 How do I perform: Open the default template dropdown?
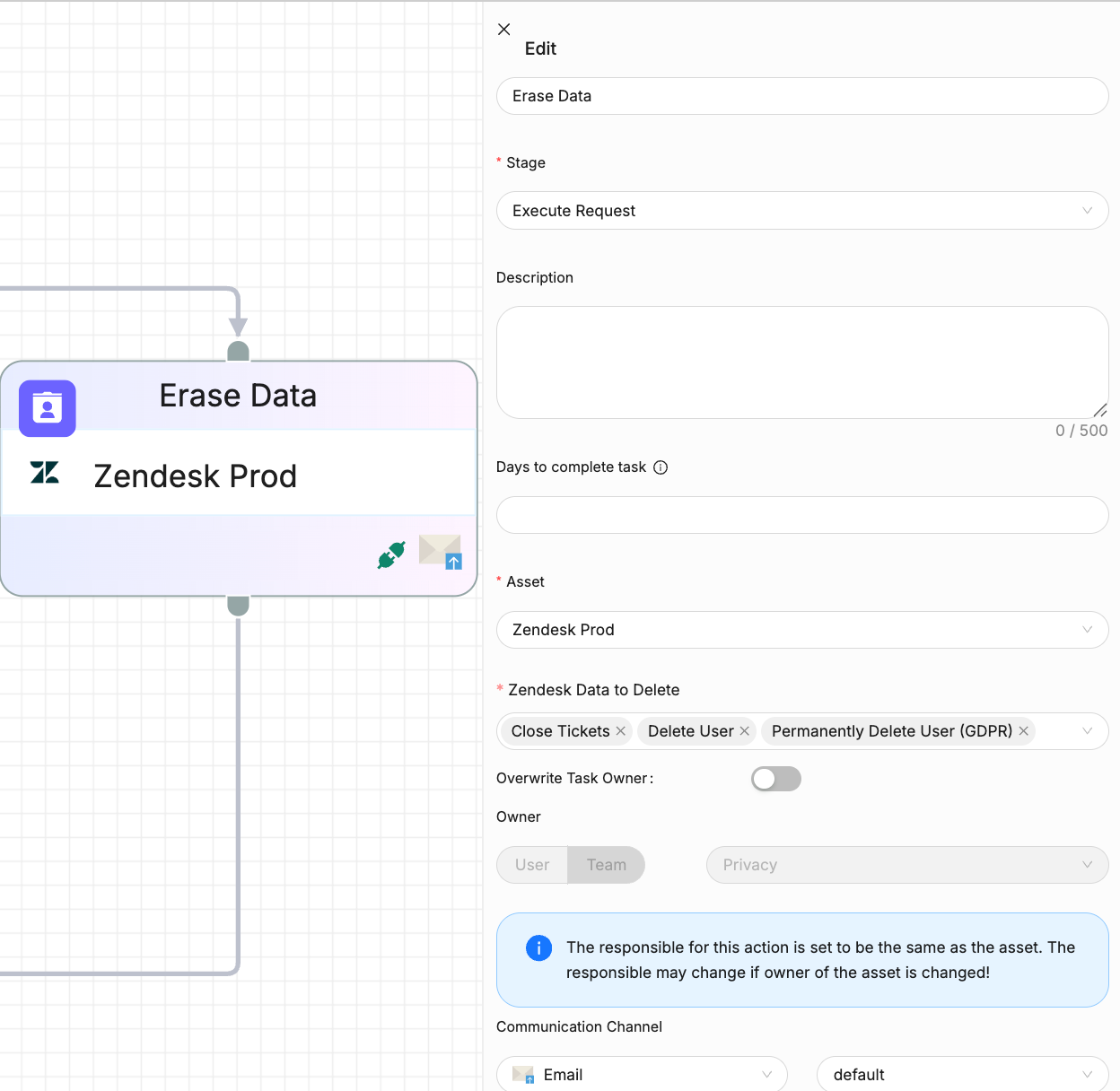pyautogui.click(x=963, y=1074)
